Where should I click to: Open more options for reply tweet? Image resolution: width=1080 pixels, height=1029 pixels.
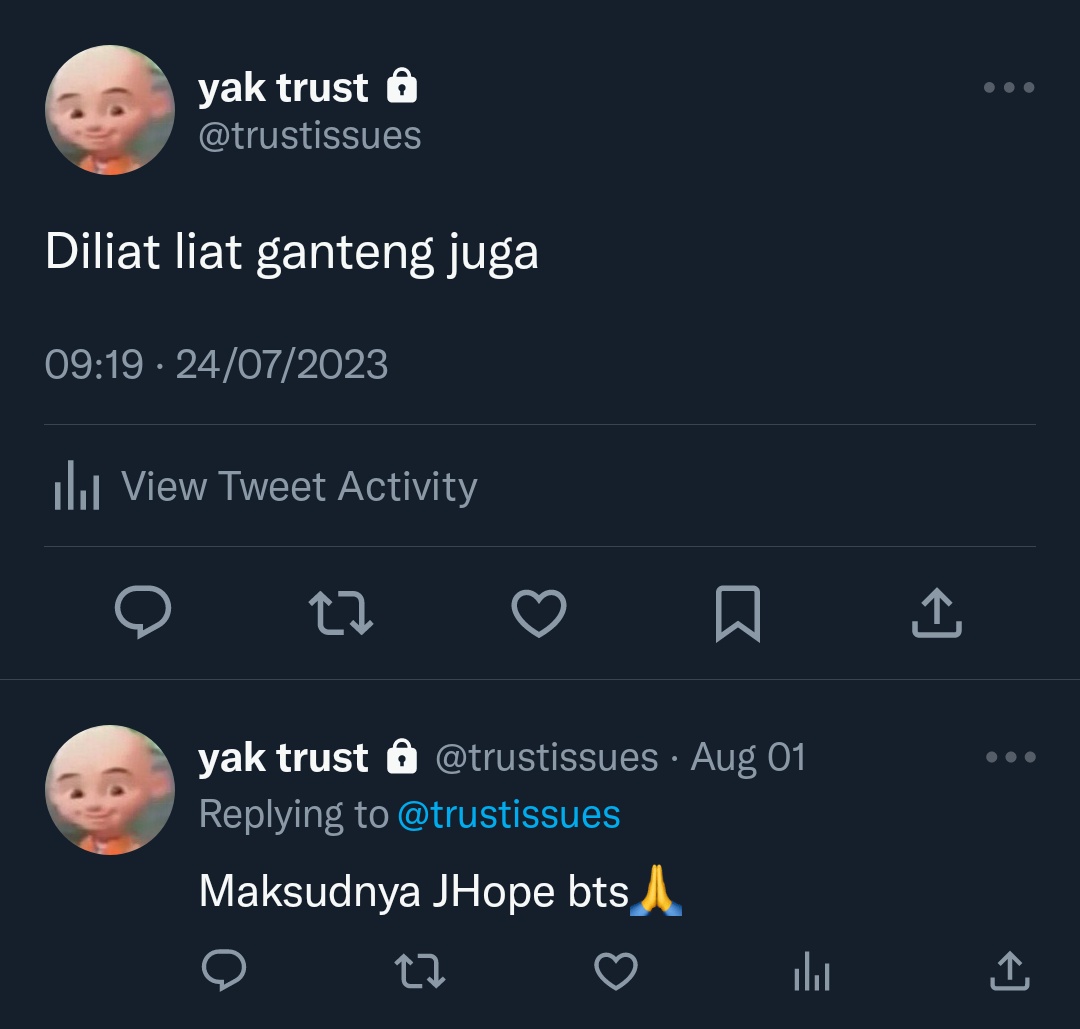coord(1010,757)
